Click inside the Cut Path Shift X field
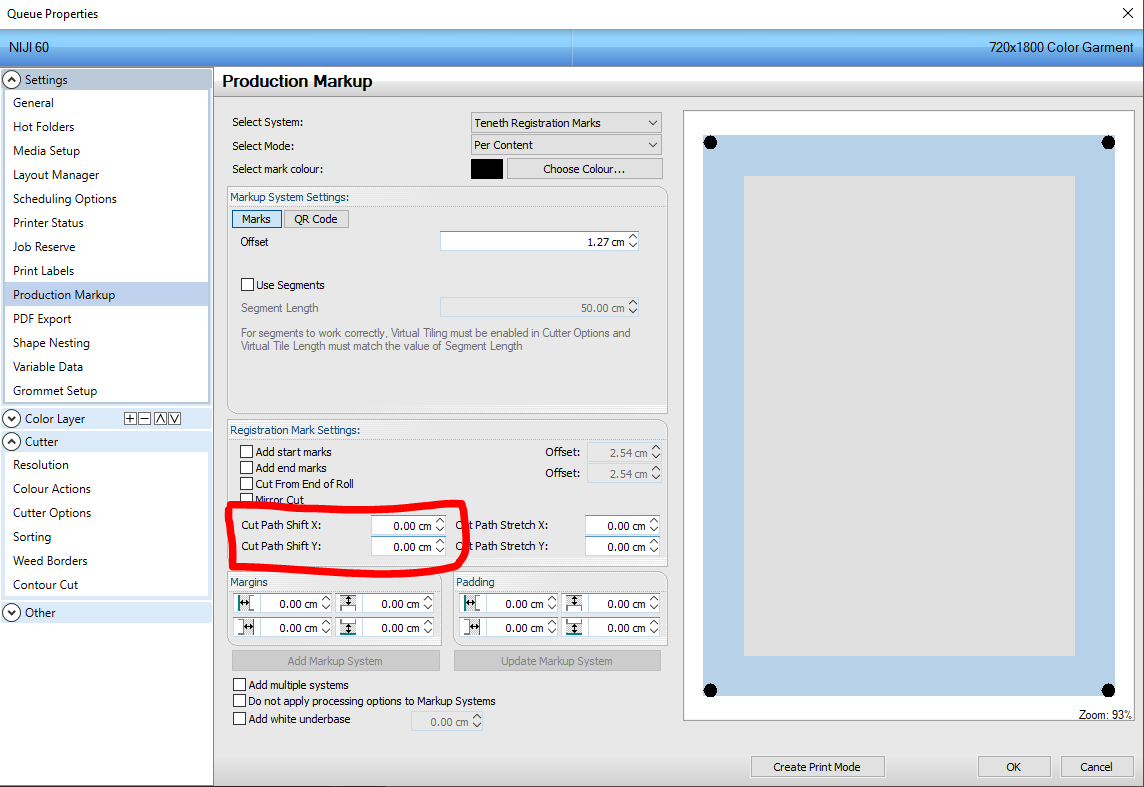The width and height of the screenshot is (1144, 787). [405, 524]
